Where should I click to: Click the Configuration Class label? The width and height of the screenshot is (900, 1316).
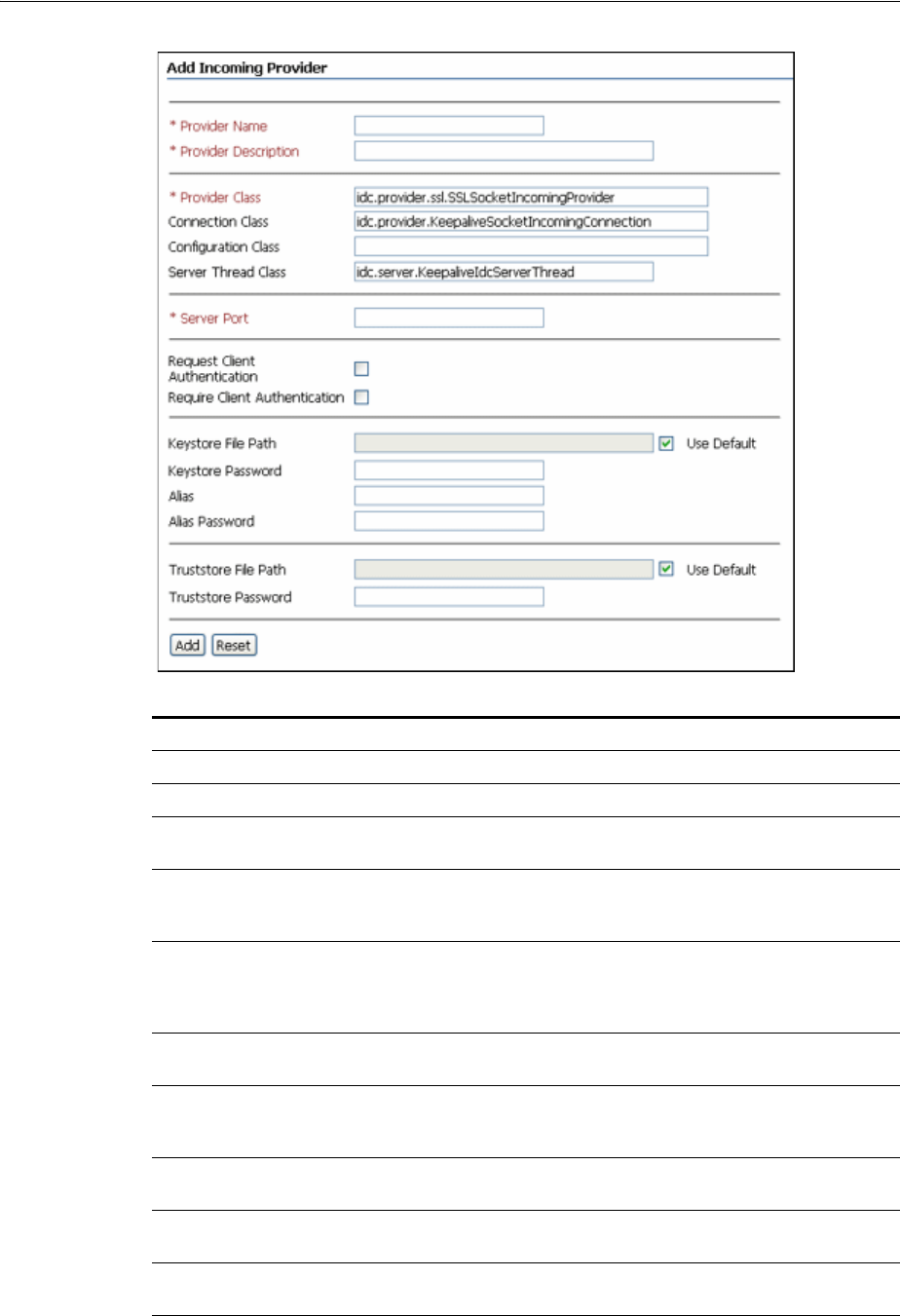tap(224, 247)
